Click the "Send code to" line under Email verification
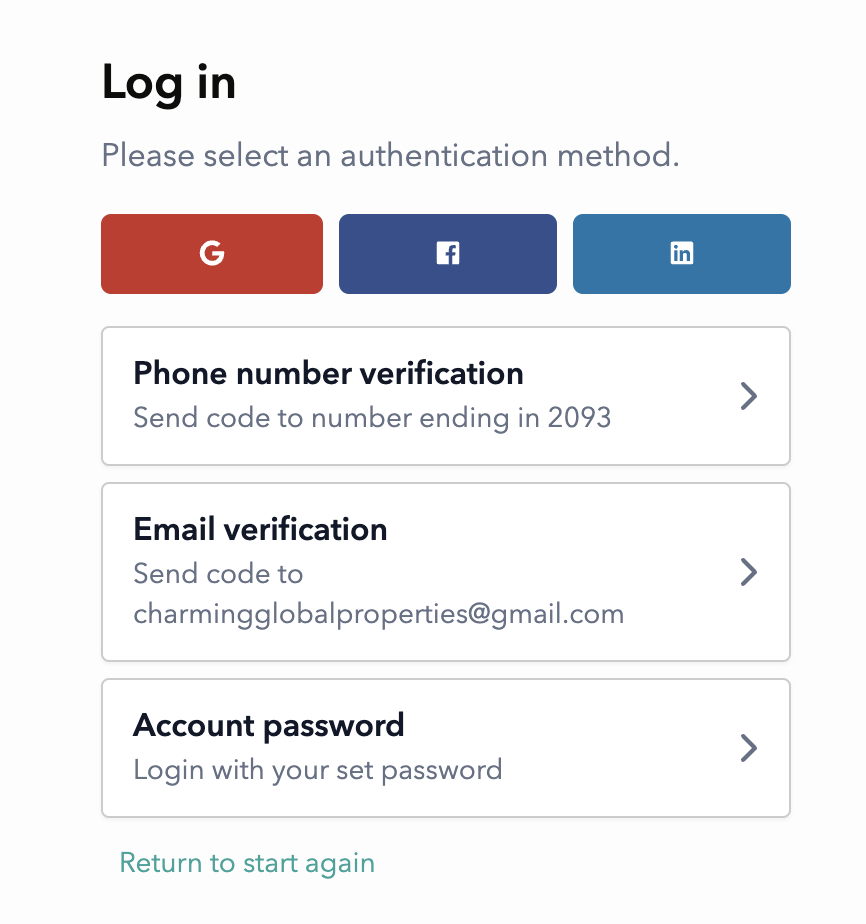The width and height of the screenshot is (866, 924). pyautogui.click(x=218, y=574)
